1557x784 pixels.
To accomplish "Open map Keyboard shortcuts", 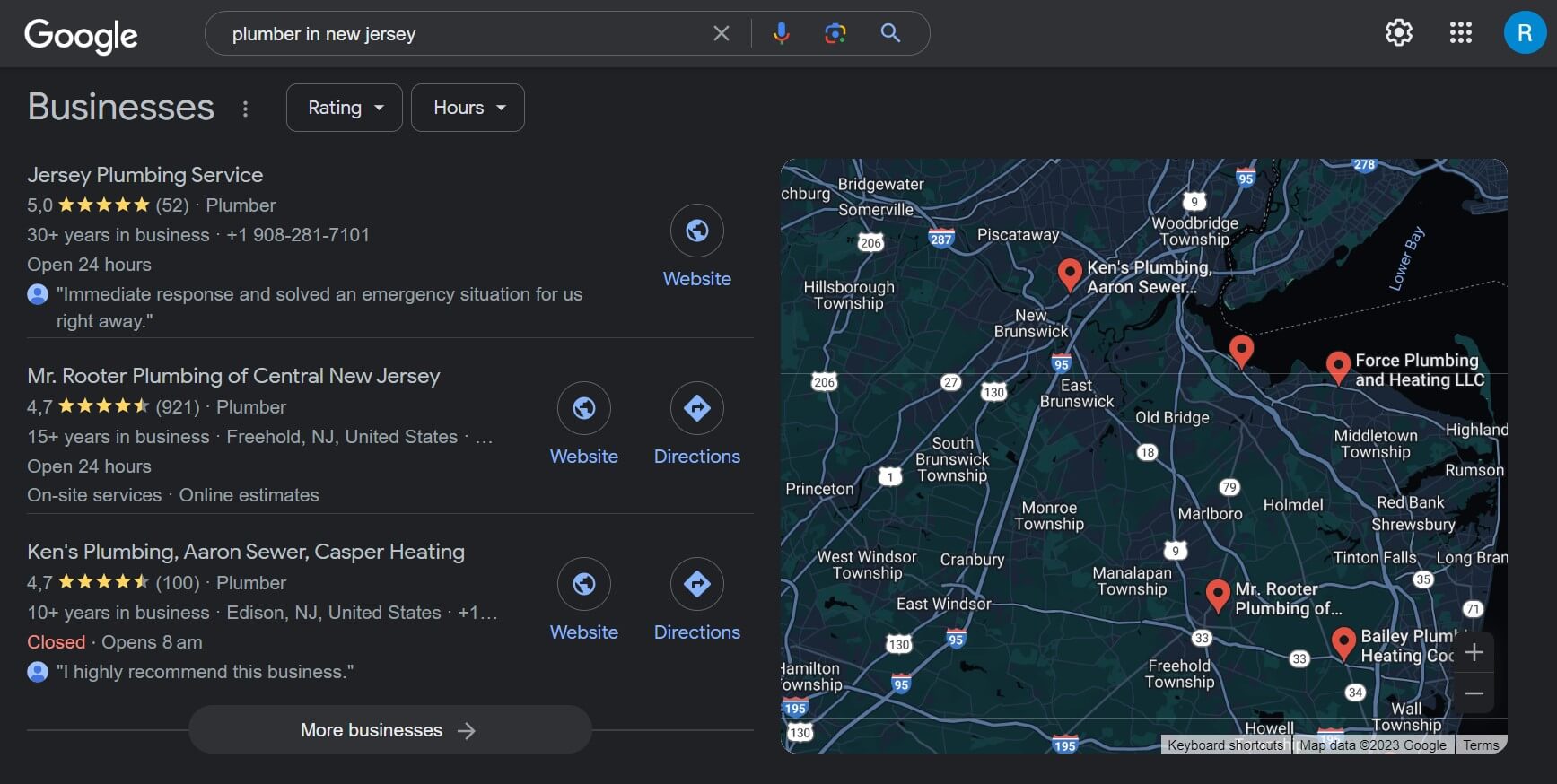I will coord(1226,745).
